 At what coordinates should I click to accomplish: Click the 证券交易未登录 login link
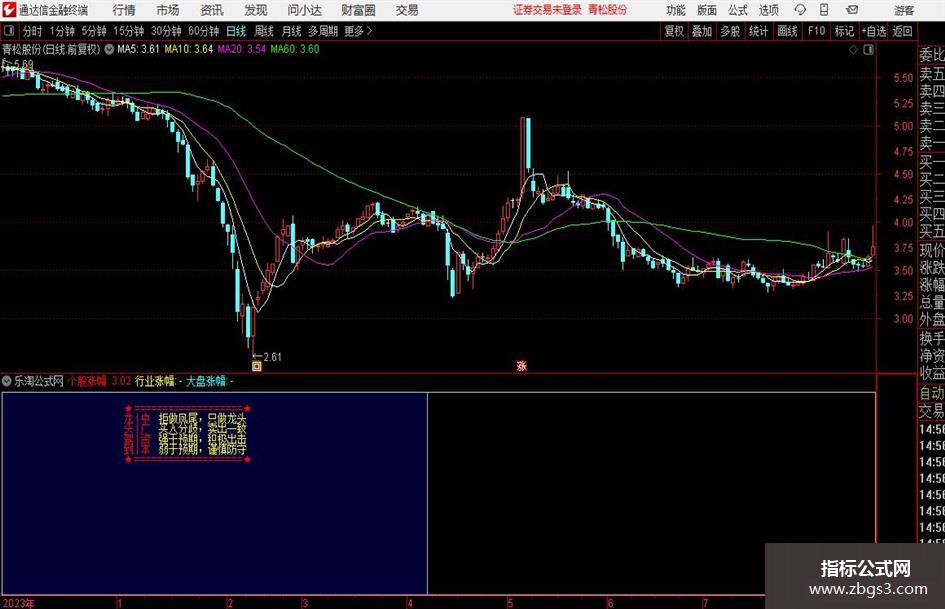[547, 10]
